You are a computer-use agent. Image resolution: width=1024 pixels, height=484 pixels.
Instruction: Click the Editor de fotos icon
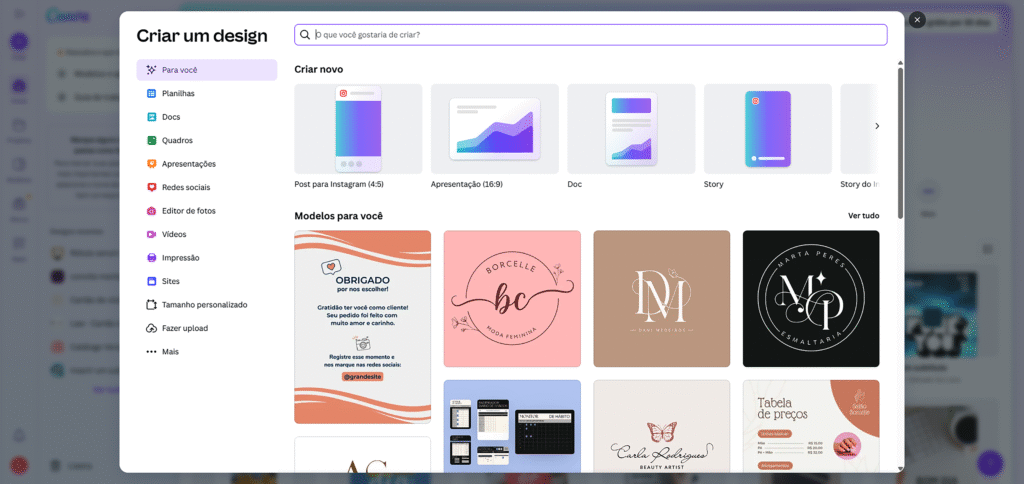pyautogui.click(x=151, y=211)
